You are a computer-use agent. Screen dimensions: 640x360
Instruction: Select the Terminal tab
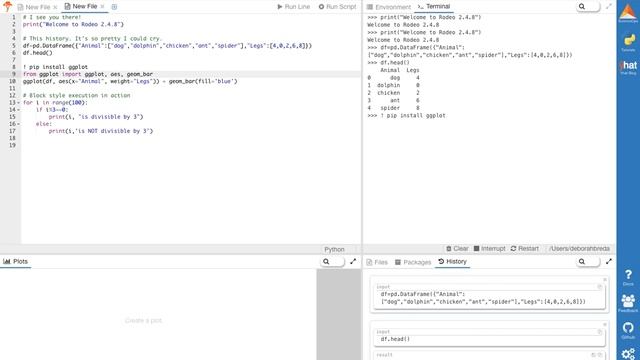coord(433,7)
